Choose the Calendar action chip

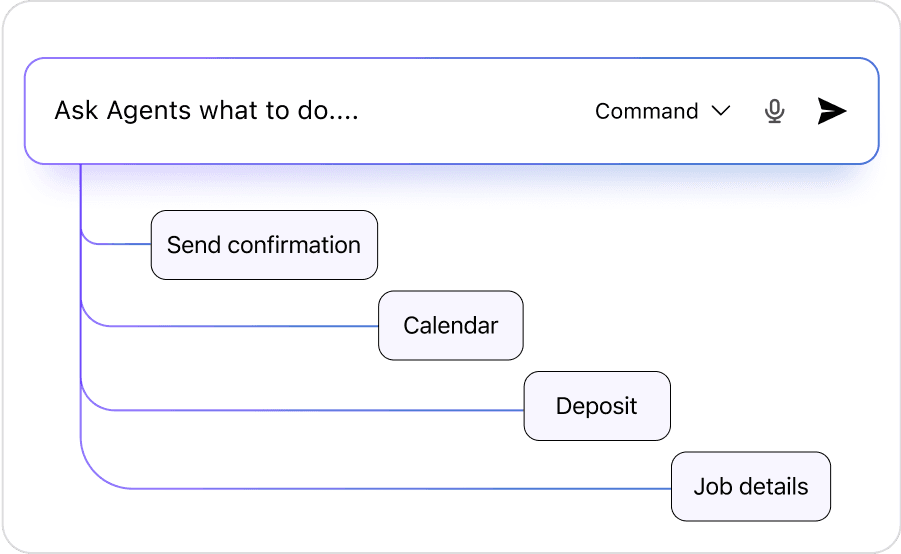[x=450, y=326]
